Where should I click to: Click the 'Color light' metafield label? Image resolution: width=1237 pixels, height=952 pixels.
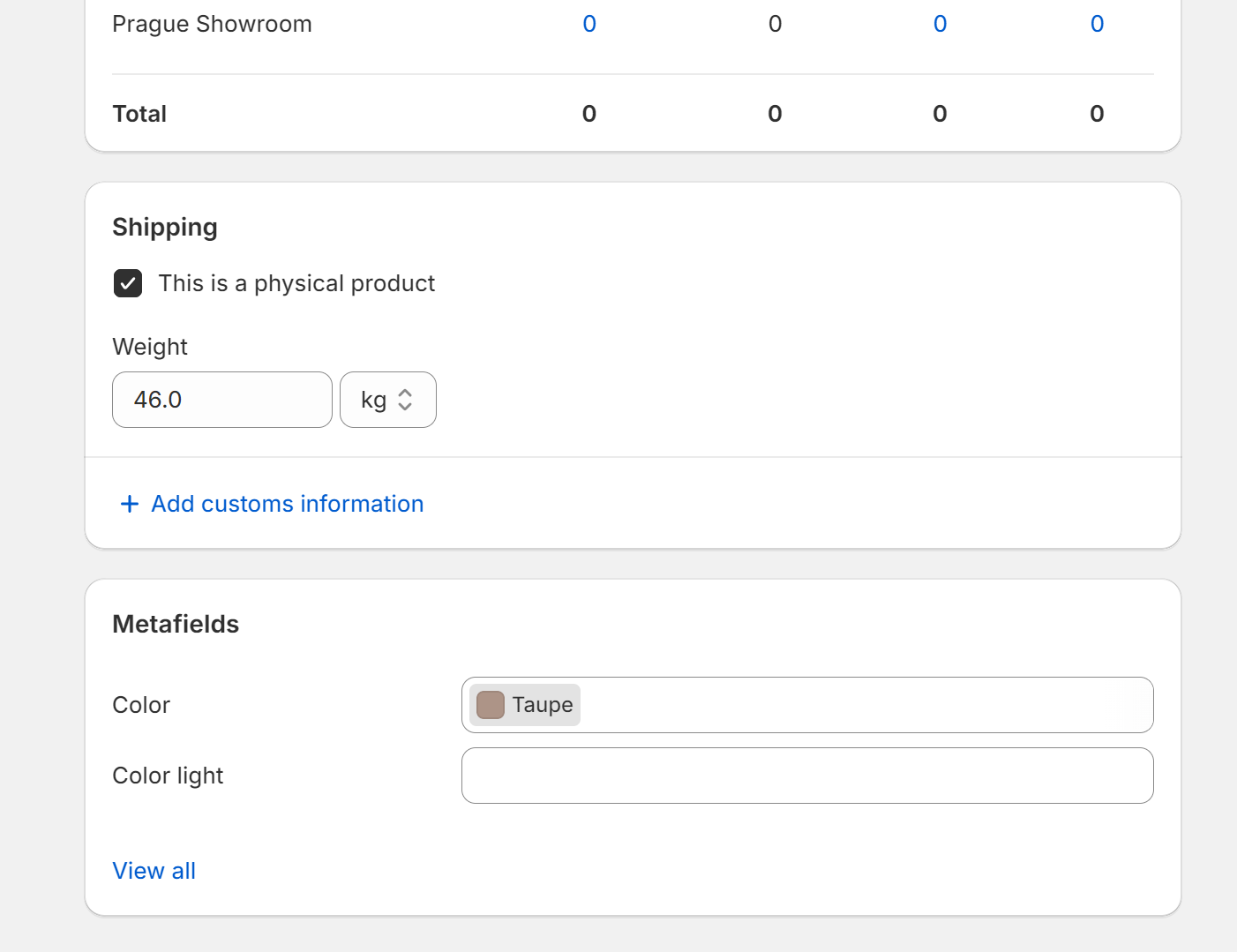pyautogui.click(x=168, y=776)
